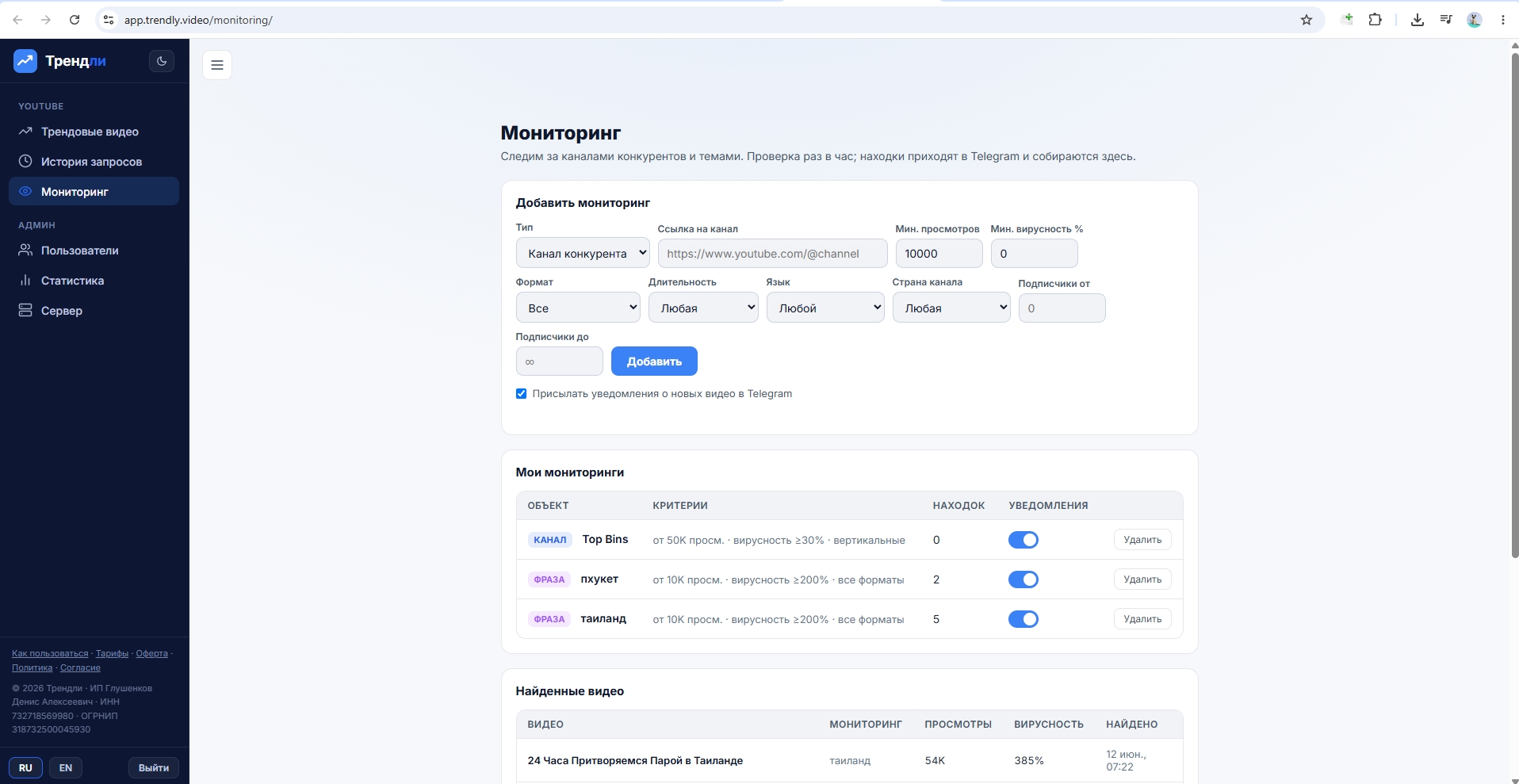
Task: Click the Трендли brand name
Action: click(75, 61)
